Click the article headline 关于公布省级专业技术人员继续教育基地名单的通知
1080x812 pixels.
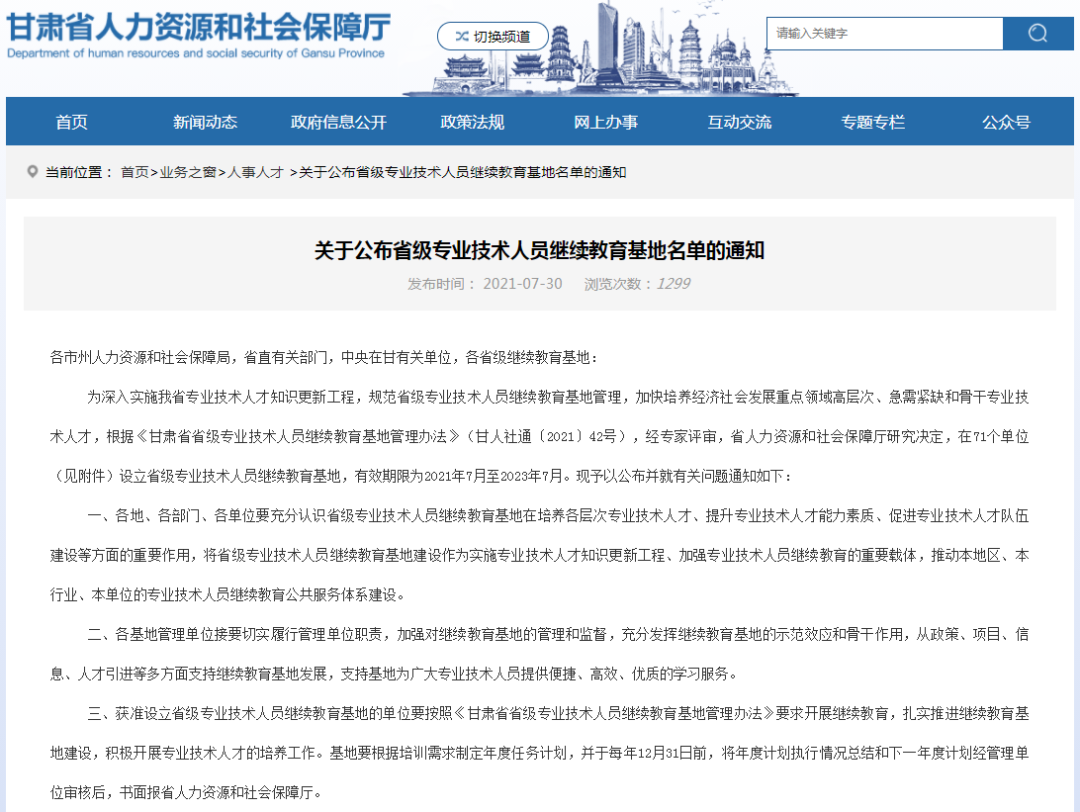[539, 250]
